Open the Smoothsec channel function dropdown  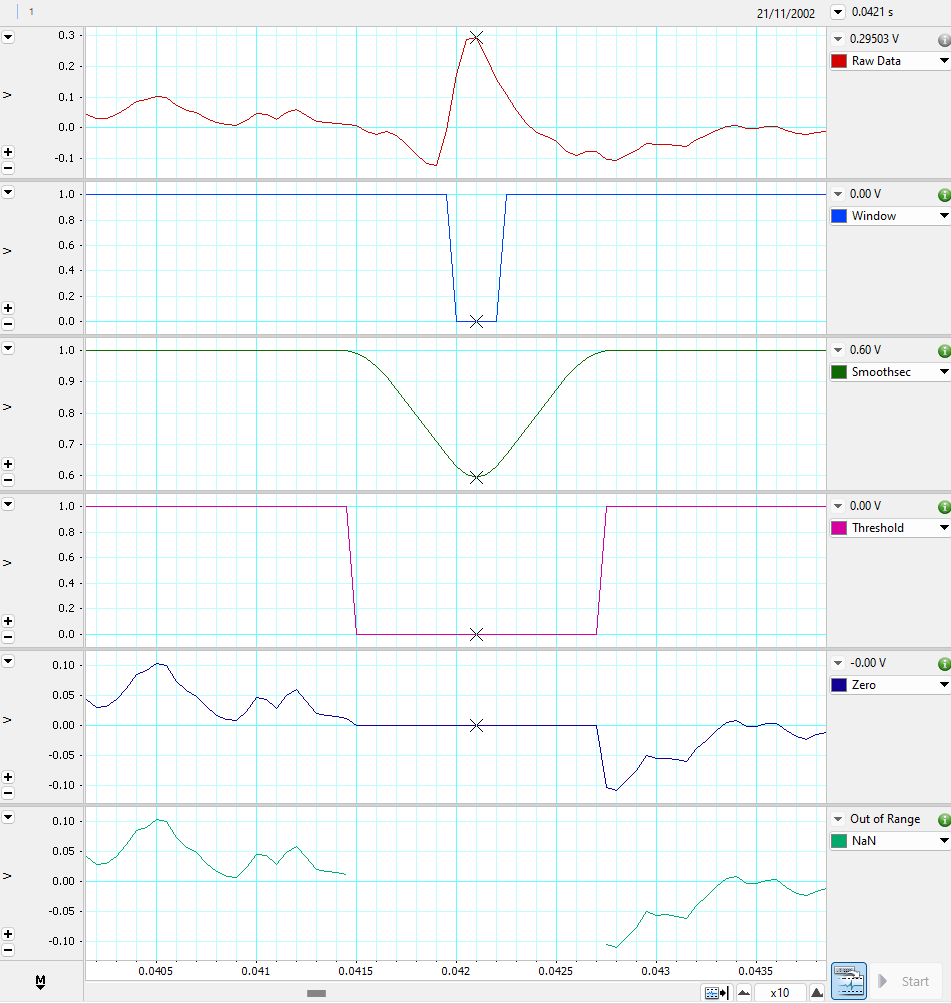click(x=943, y=372)
